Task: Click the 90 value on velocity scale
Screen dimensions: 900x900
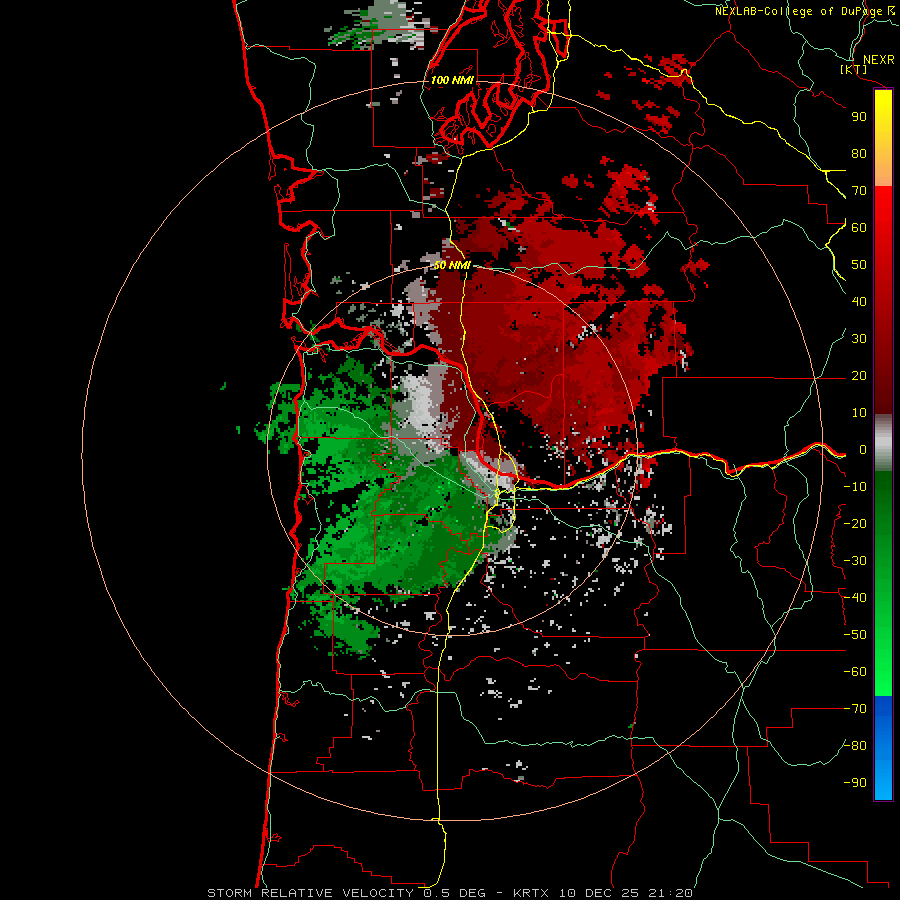Action: pos(859,117)
